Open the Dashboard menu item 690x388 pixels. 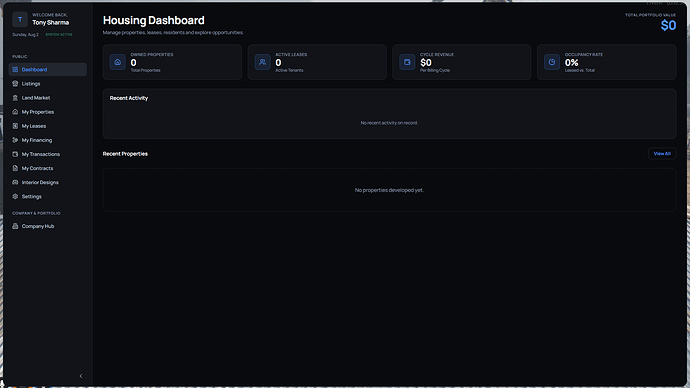pos(48,70)
